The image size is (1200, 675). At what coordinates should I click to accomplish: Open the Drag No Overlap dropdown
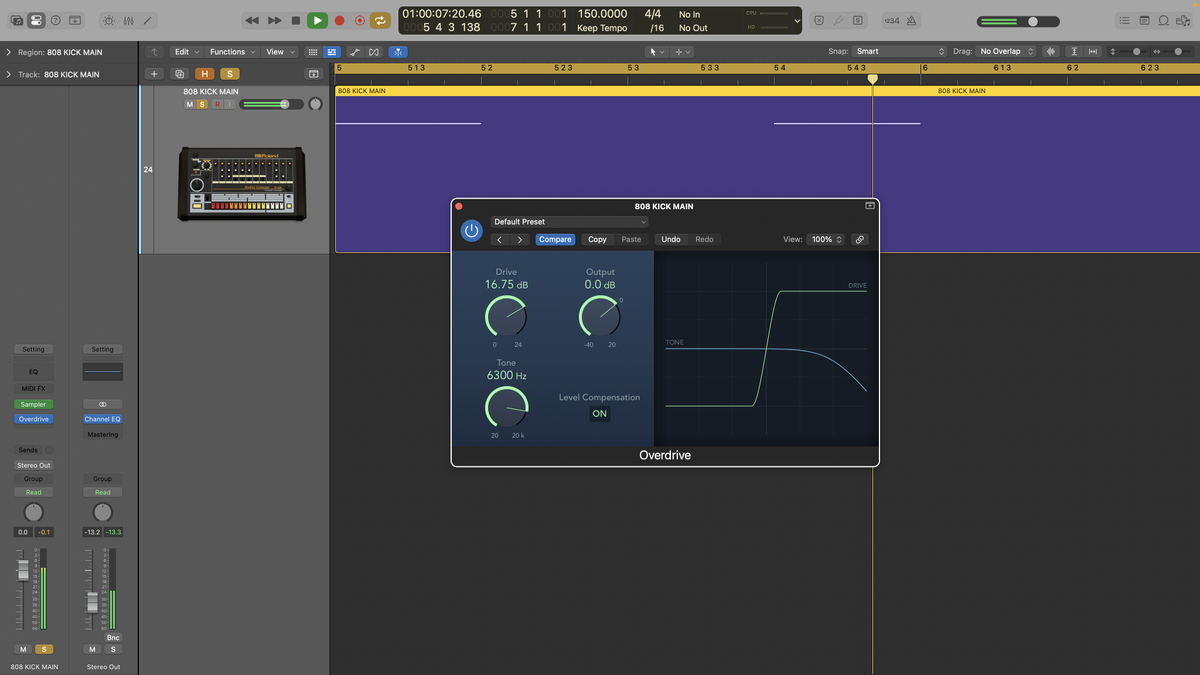(x=1006, y=52)
